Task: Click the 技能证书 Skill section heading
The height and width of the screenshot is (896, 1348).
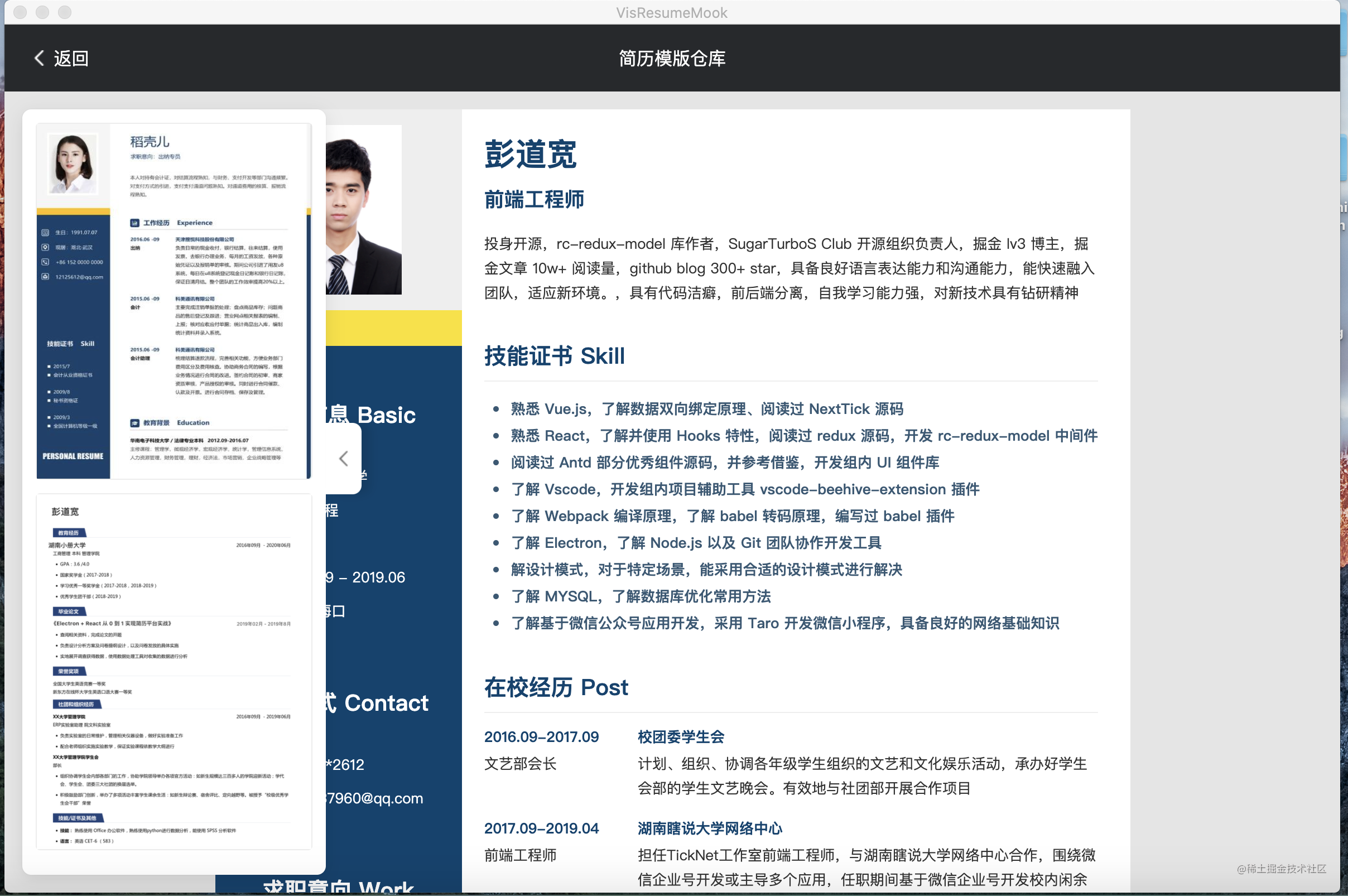Action: pos(554,356)
